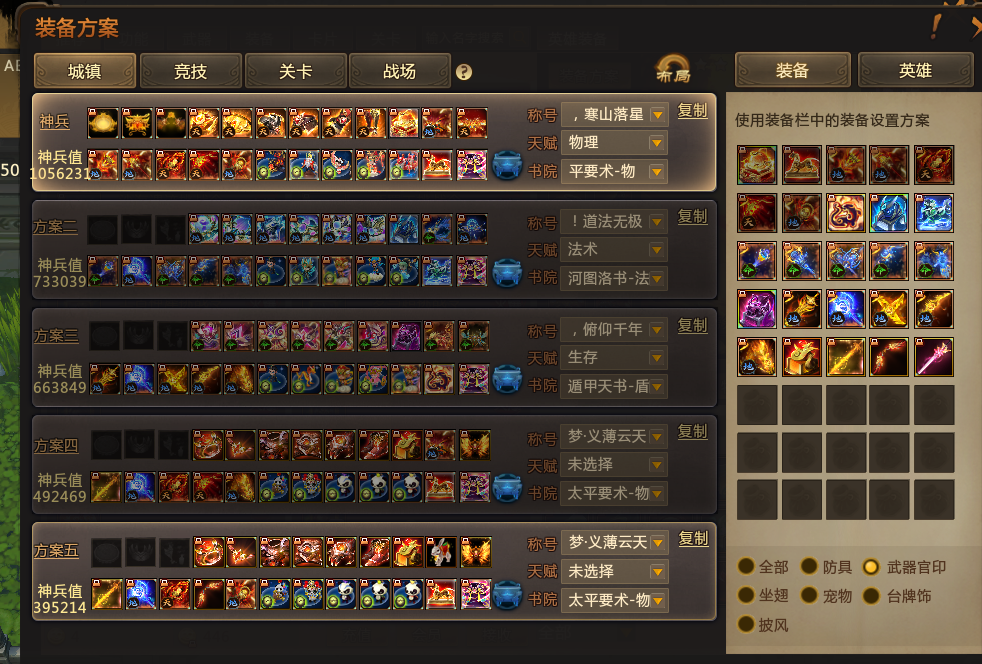Screen dimensions: 982x664
Task: Open 称号 dropdown showing 寒山落星
Action: pos(614,115)
